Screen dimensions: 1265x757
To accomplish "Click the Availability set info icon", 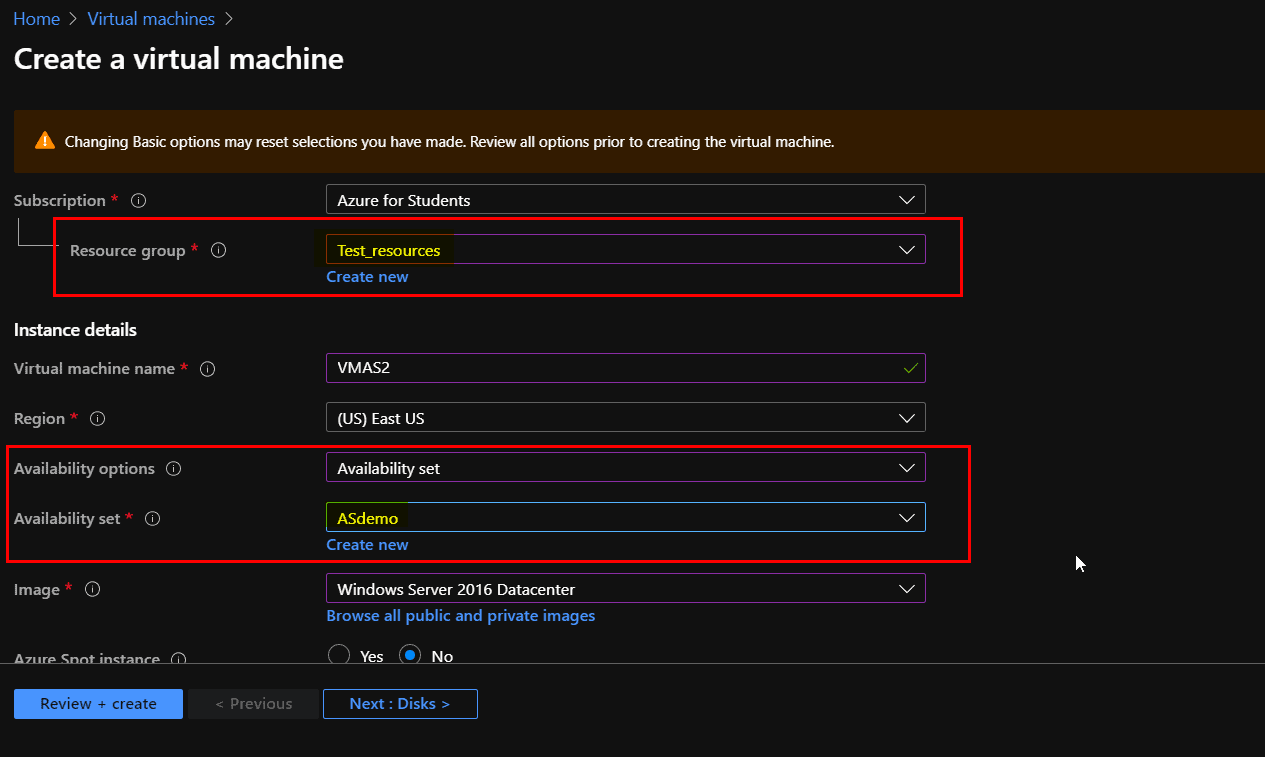I will pos(152,518).
